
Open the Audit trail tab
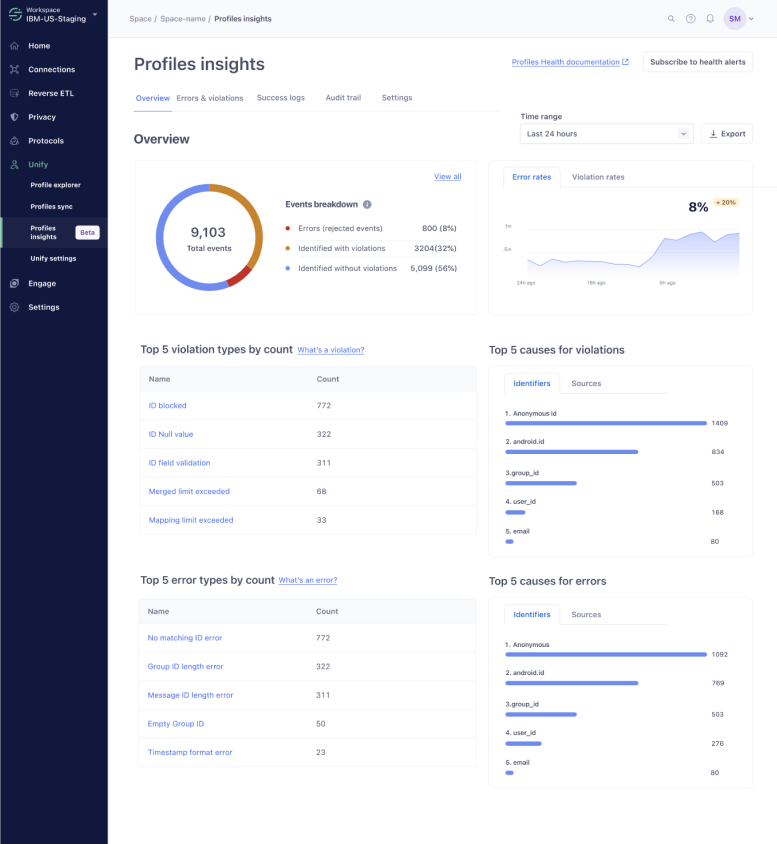[x=343, y=97]
